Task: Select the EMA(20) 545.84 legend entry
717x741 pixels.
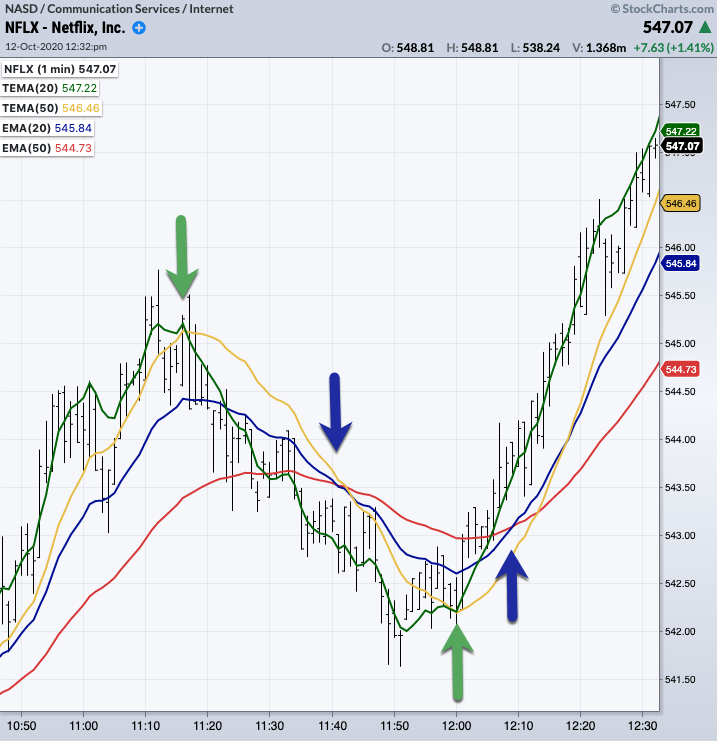Action: [47, 128]
